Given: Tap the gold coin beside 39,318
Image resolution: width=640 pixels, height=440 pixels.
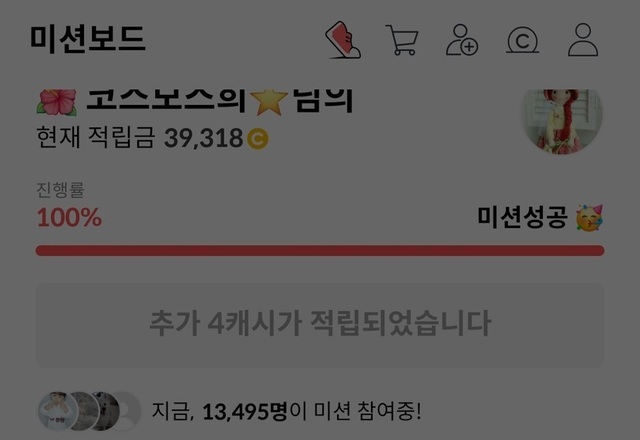Looking at the screenshot, I should [x=258, y=139].
